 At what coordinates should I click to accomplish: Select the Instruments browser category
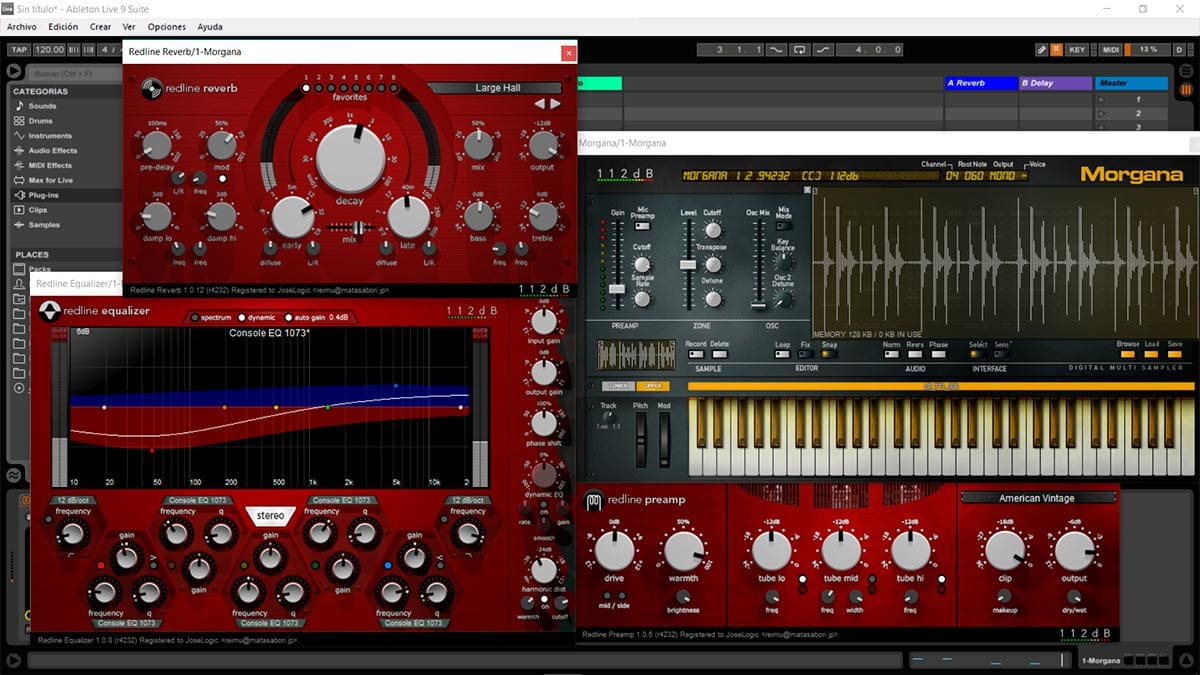click(x=50, y=136)
